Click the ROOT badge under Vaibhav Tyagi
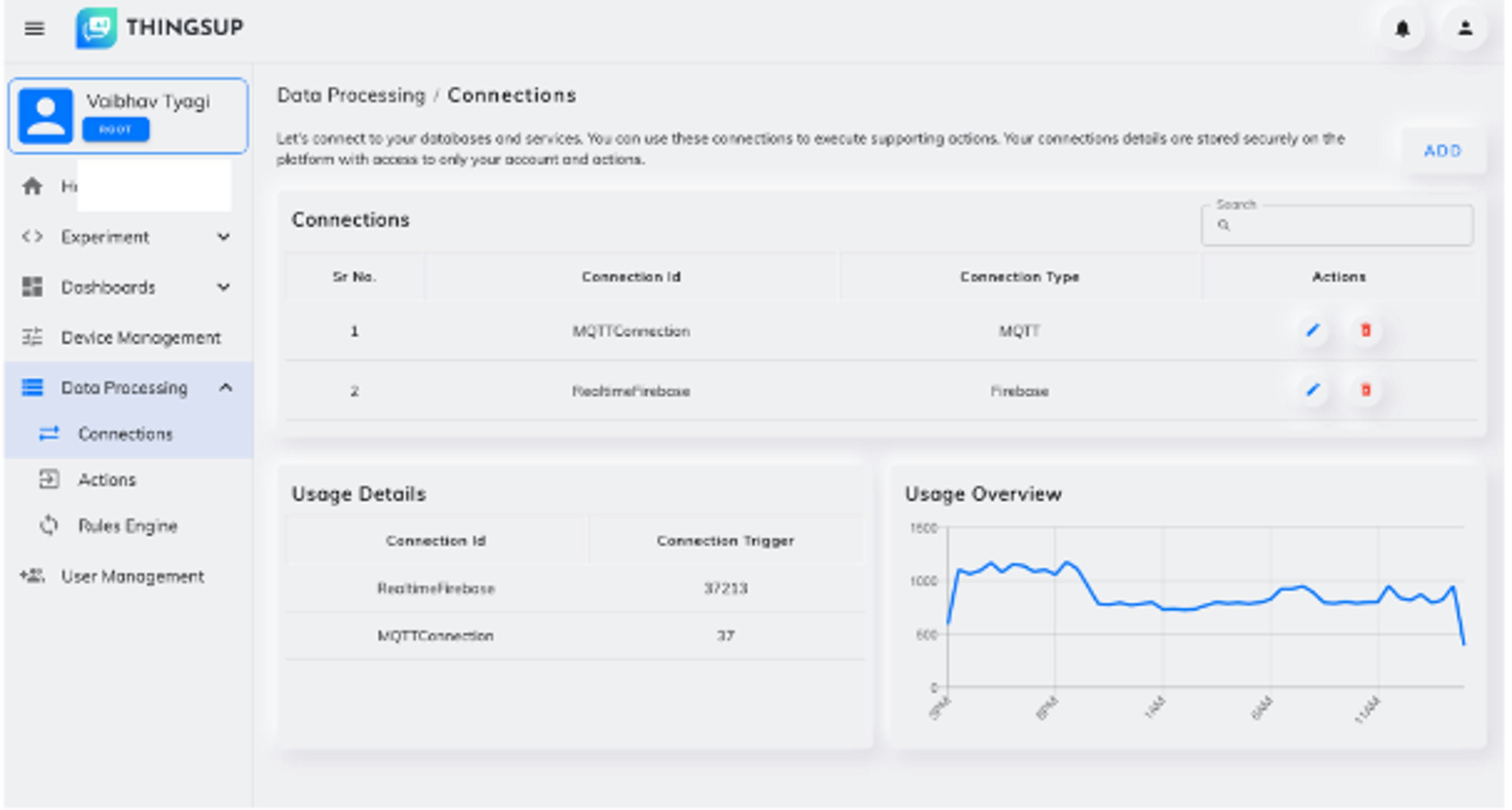Screen dimensions: 1512x810 coord(116,129)
